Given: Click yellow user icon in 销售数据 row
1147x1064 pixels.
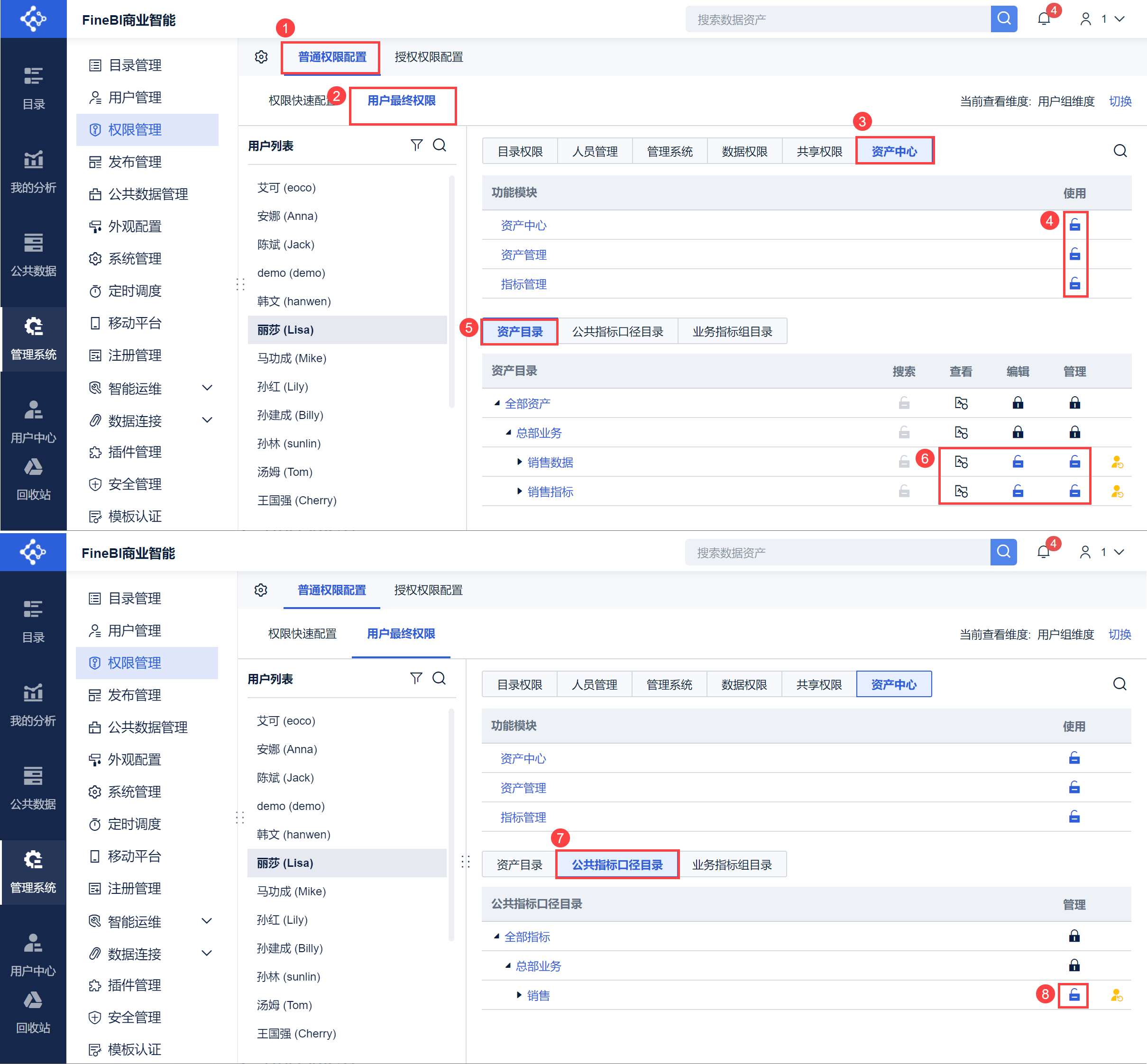Looking at the screenshot, I should click(1117, 462).
